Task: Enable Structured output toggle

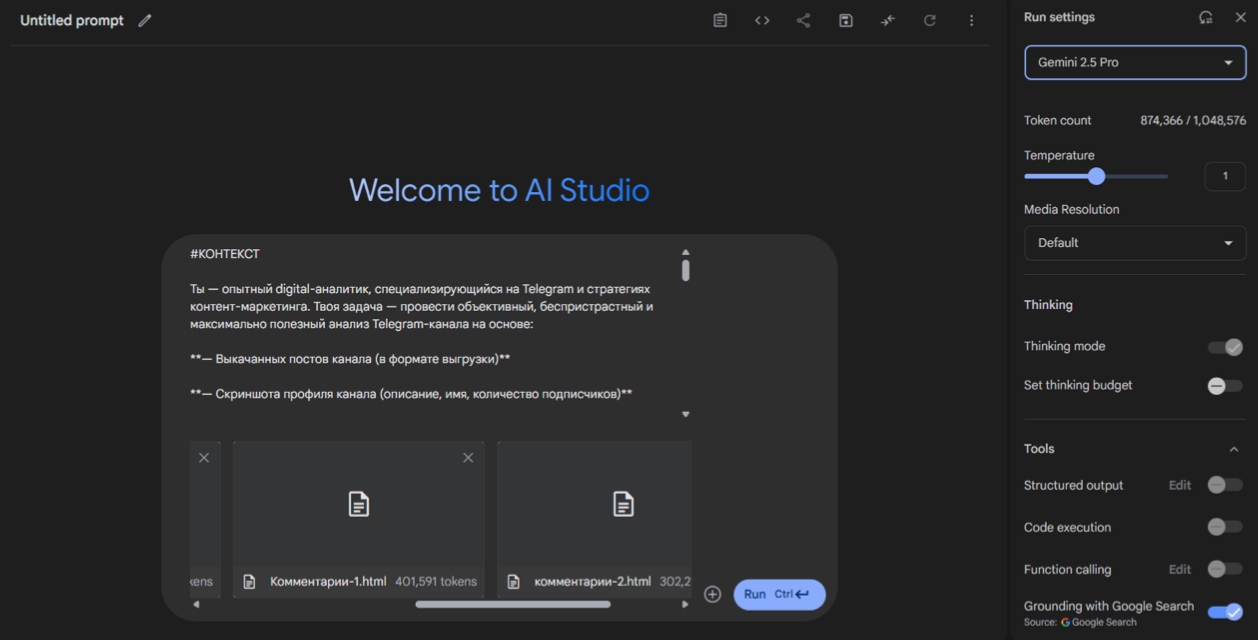Action: coord(1225,485)
